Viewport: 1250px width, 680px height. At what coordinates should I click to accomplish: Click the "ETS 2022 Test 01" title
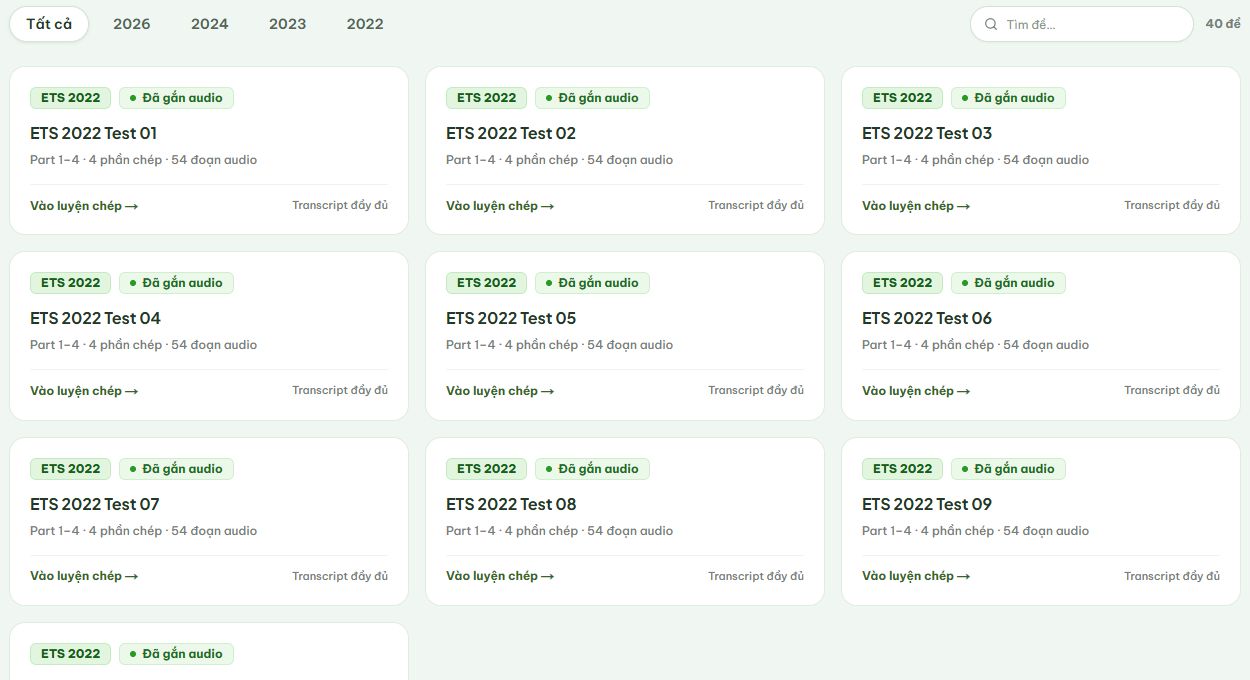click(x=94, y=133)
